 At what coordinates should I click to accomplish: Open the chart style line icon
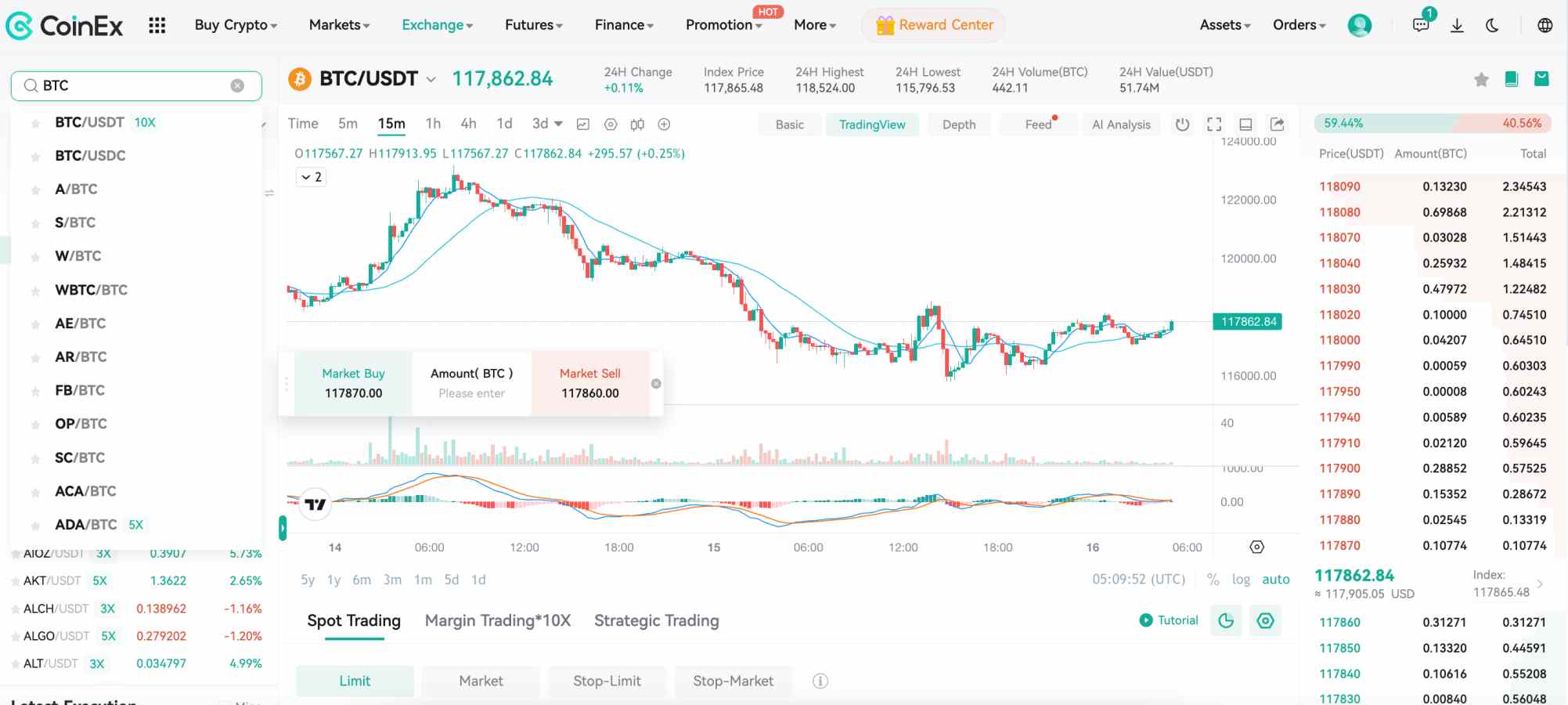[582, 124]
